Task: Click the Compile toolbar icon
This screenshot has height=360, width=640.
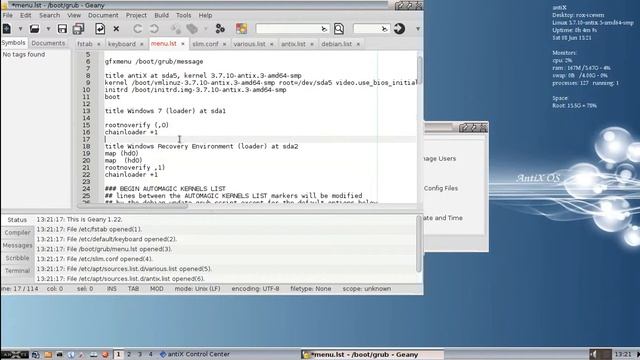Action: 176,29
